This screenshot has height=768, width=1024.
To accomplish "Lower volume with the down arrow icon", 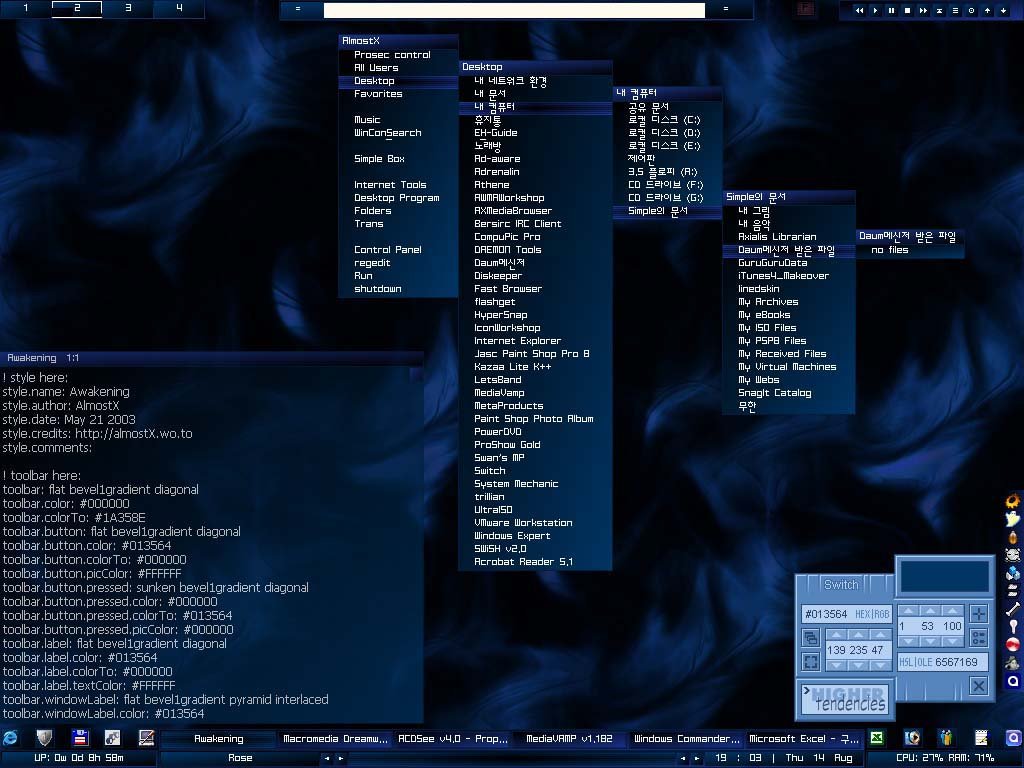I will pyautogui.click(x=1003, y=10).
